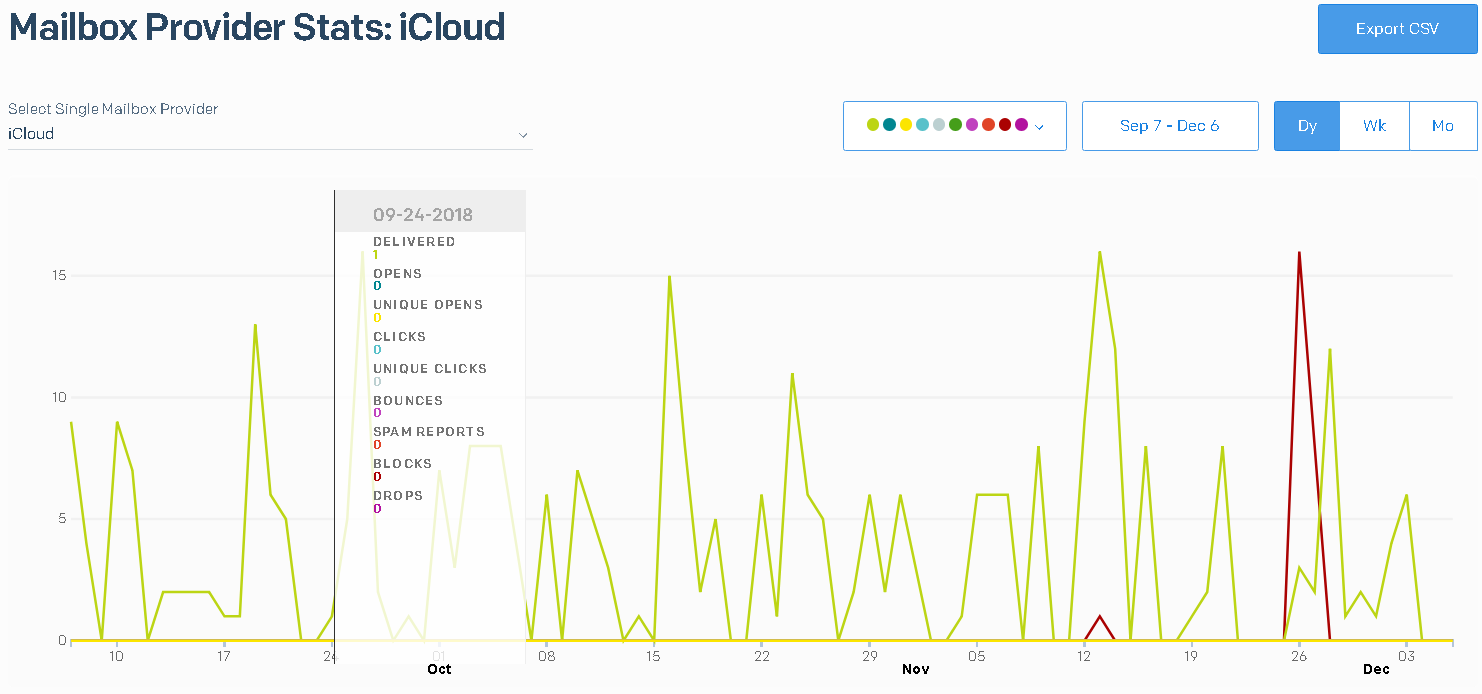Click the Mailbox Provider Stats: iCloud heading
The width and height of the screenshot is (1482, 694).
point(257,27)
